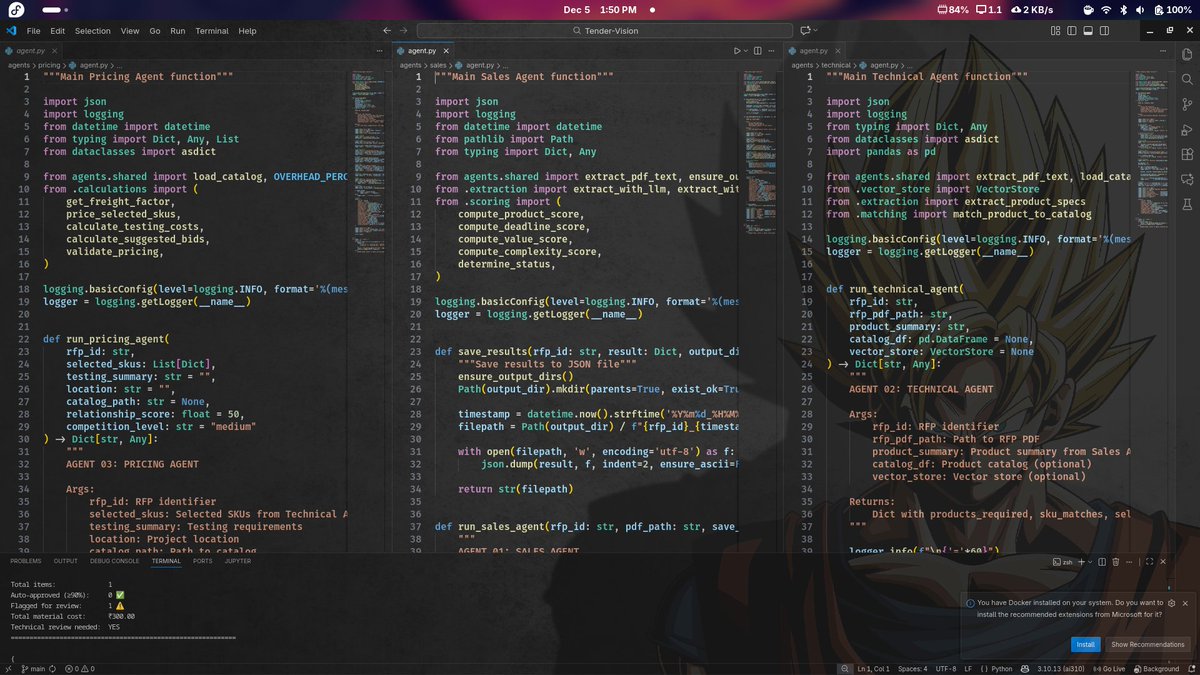The image size is (1200, 675).
Task: Switch to the PORTS panel tab
Action: 203,561
